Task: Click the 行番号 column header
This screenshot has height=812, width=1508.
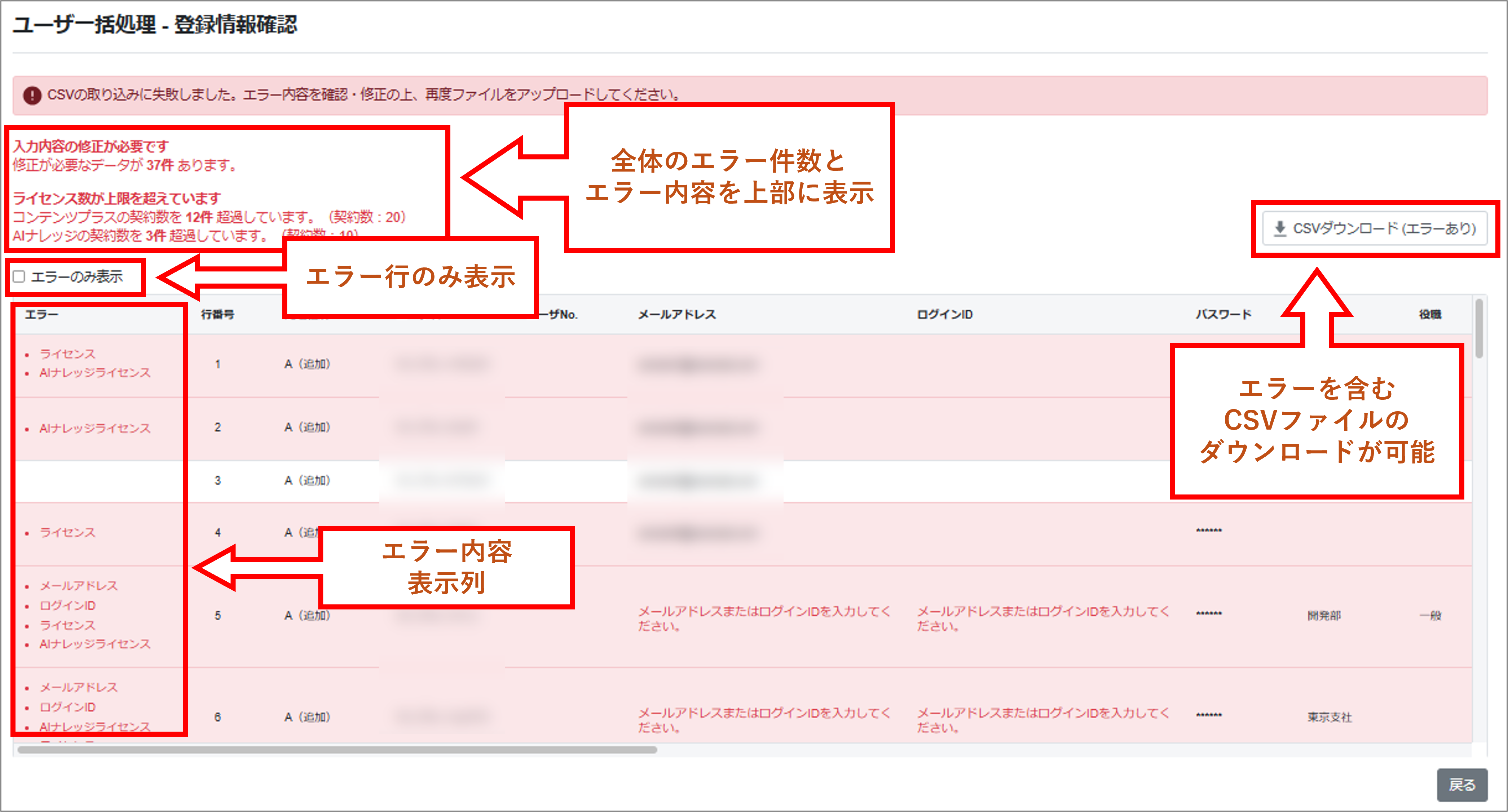Action: [x=217, y=315]
